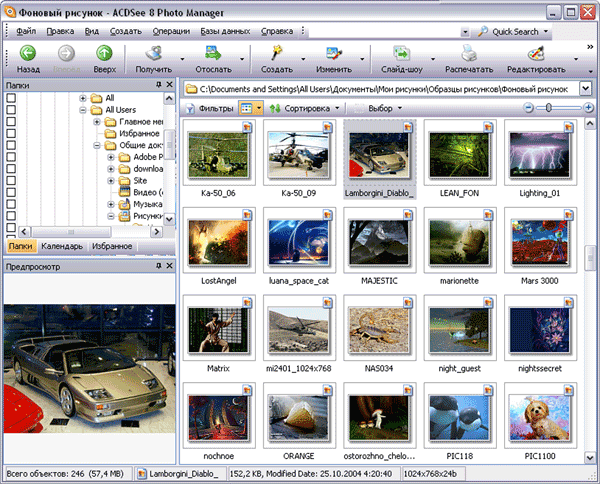This screenshot has width=600, height=484.
Task: Expand the Site folder node
Action: pyautogui.click(x=111, y=181)
